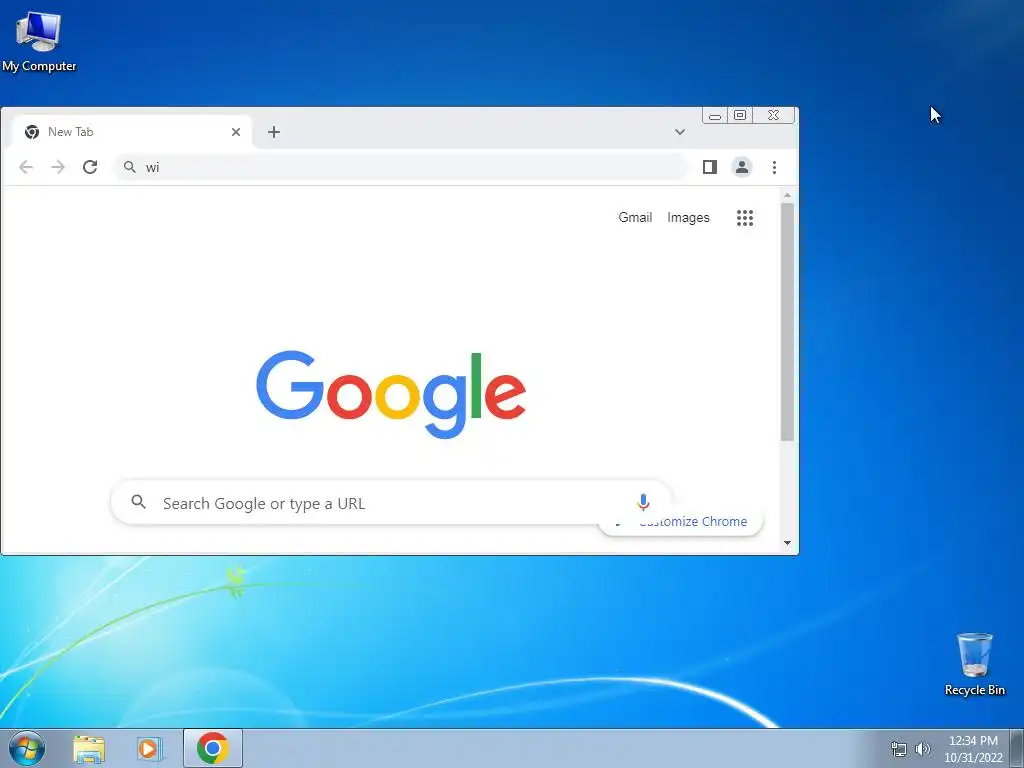This screenshot has width=1024, height=768.
Task: Select the New Tab tab
Action: point(133,133)
